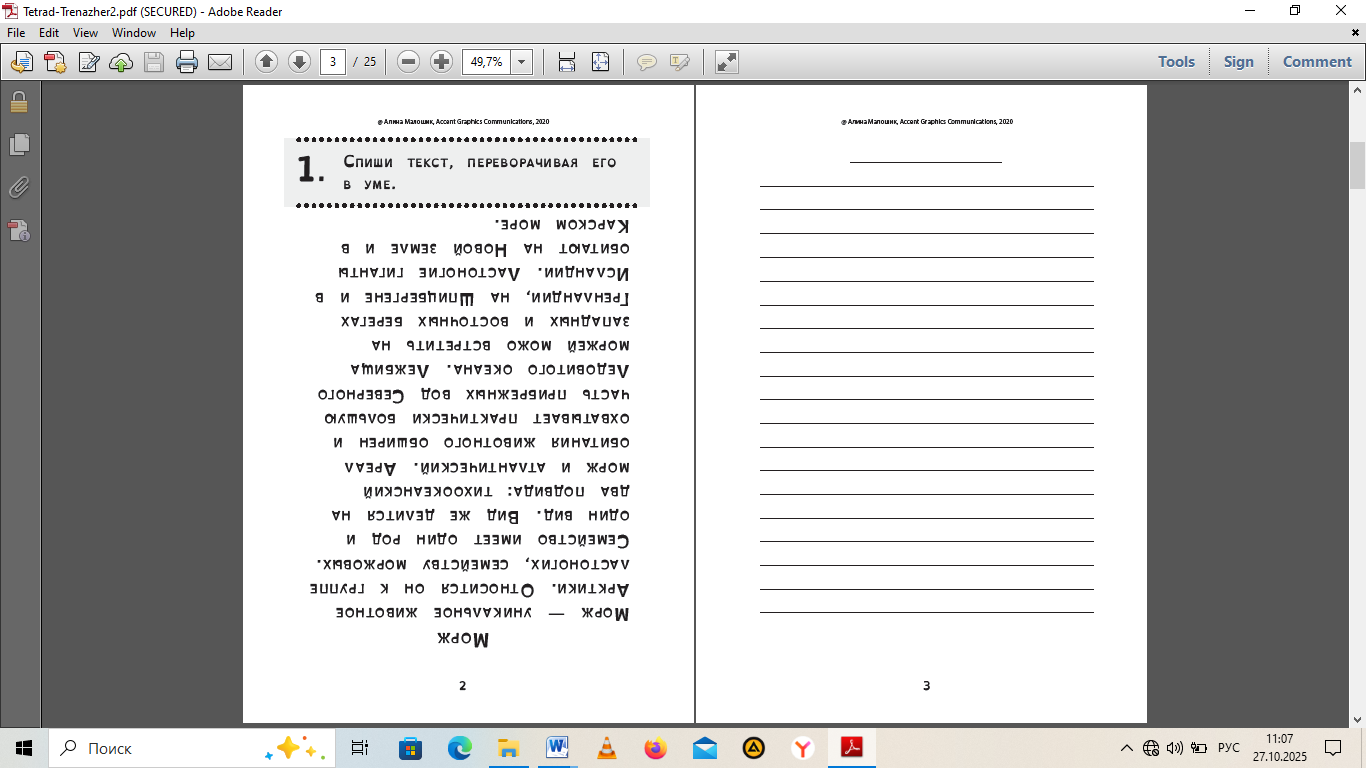Image resolution: width=1366 pixels, height=768 pixels.
Task: Expand the zoom percentage dropdown
Action: pyautogui.click(x=521, y=62)
